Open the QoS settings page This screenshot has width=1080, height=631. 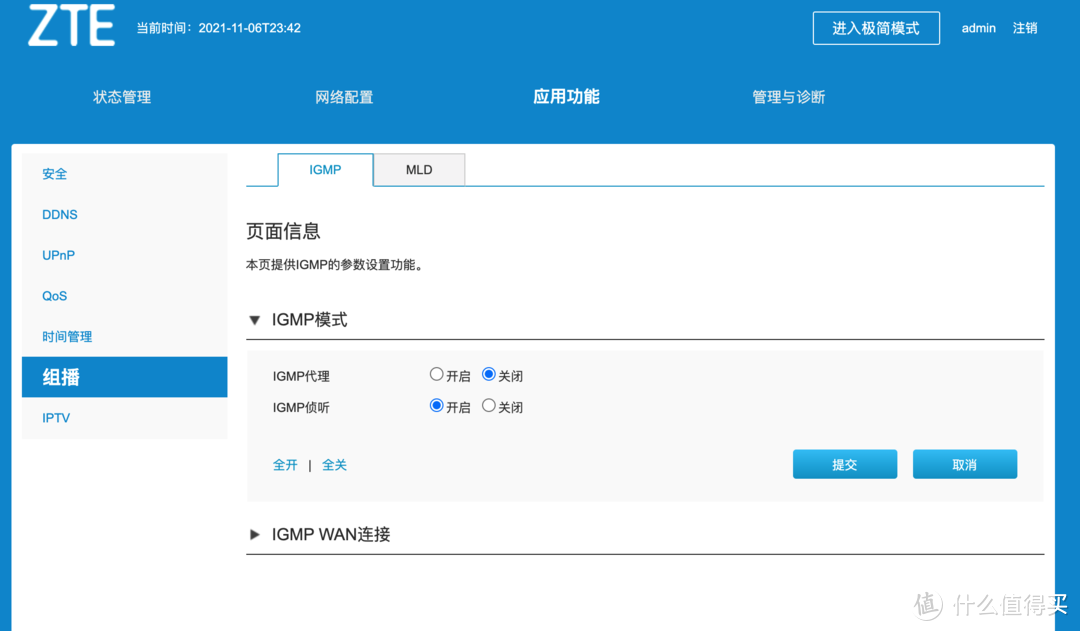54,296
